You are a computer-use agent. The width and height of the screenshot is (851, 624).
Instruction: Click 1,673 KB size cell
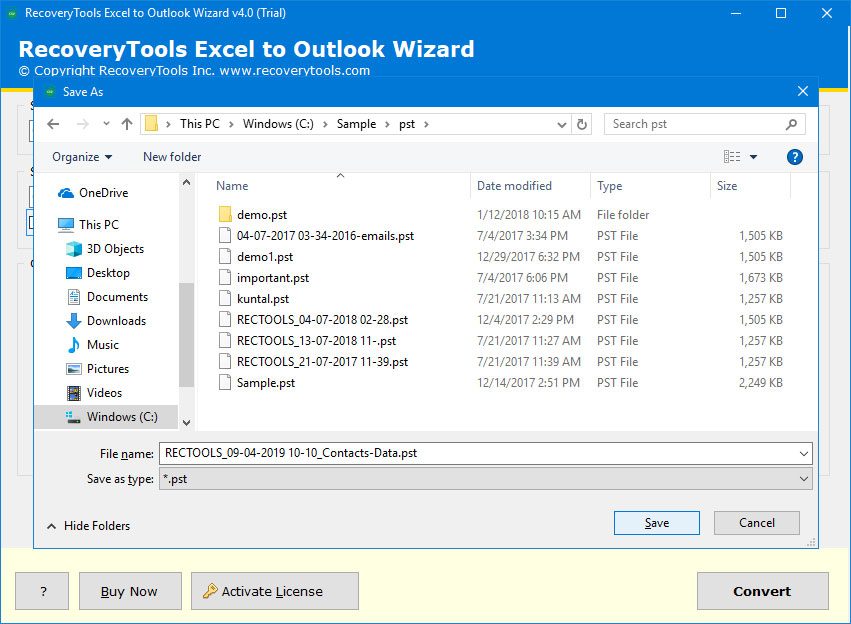click(761, 278)
